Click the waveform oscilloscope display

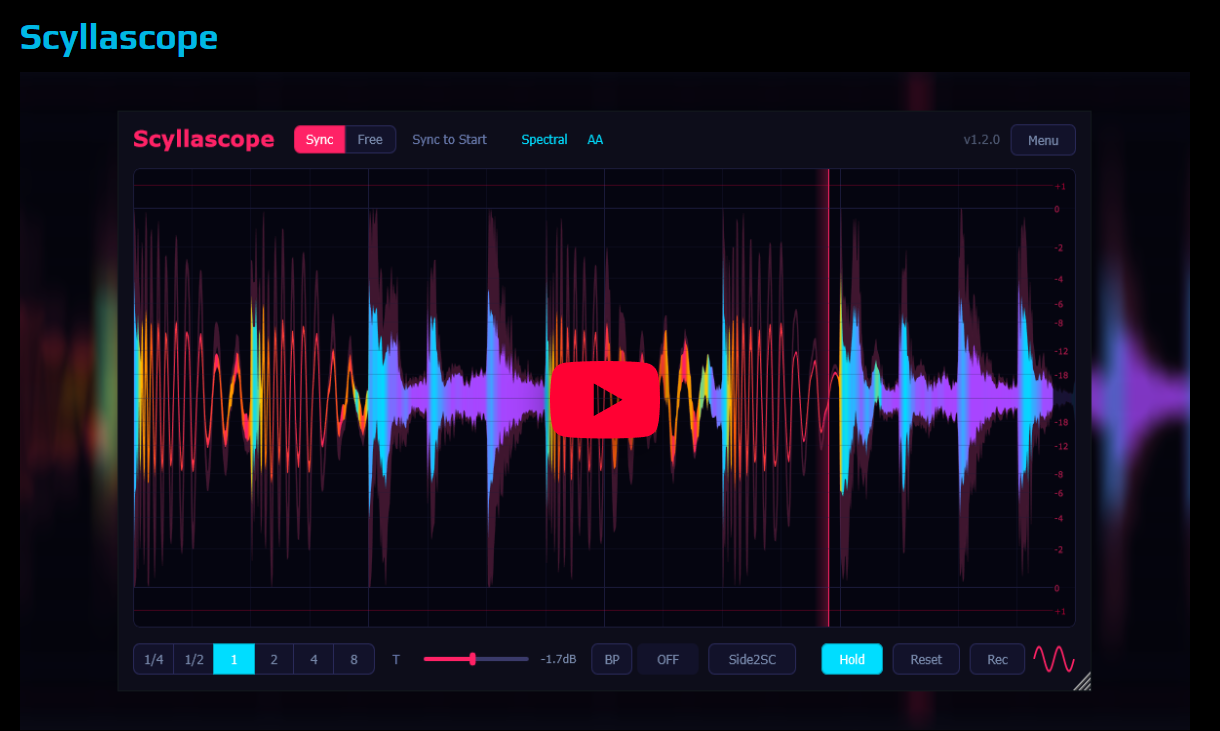point(604,398)
